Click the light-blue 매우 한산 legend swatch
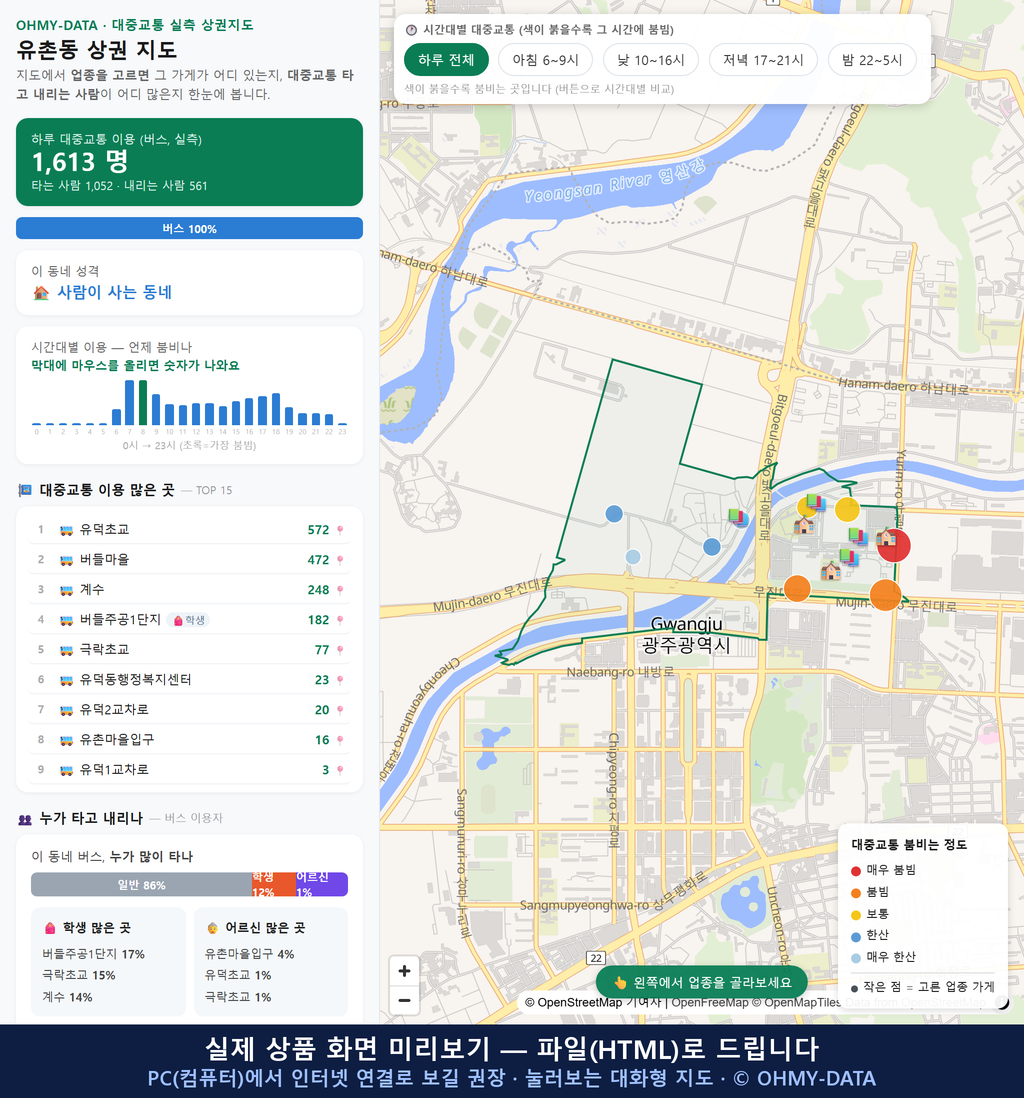 855,958
